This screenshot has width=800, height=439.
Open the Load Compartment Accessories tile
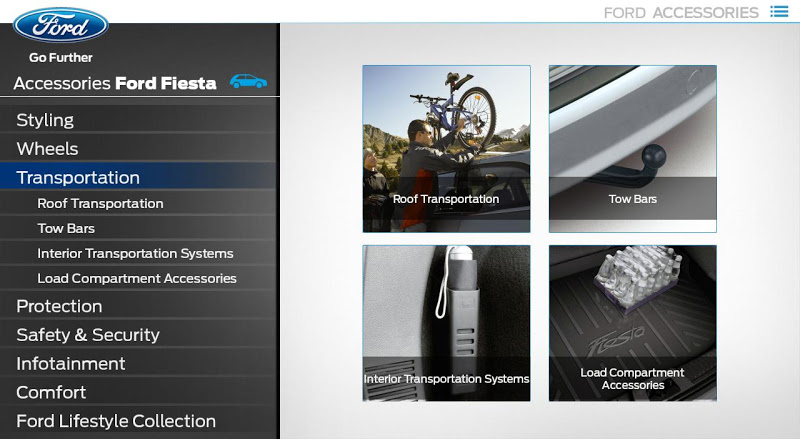coord(633,323)
